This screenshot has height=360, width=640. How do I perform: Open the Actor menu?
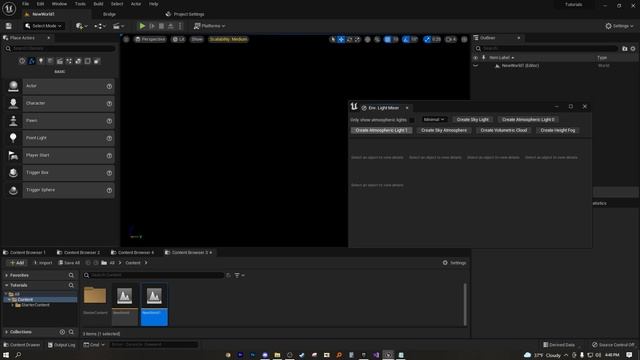pos(136,4)
